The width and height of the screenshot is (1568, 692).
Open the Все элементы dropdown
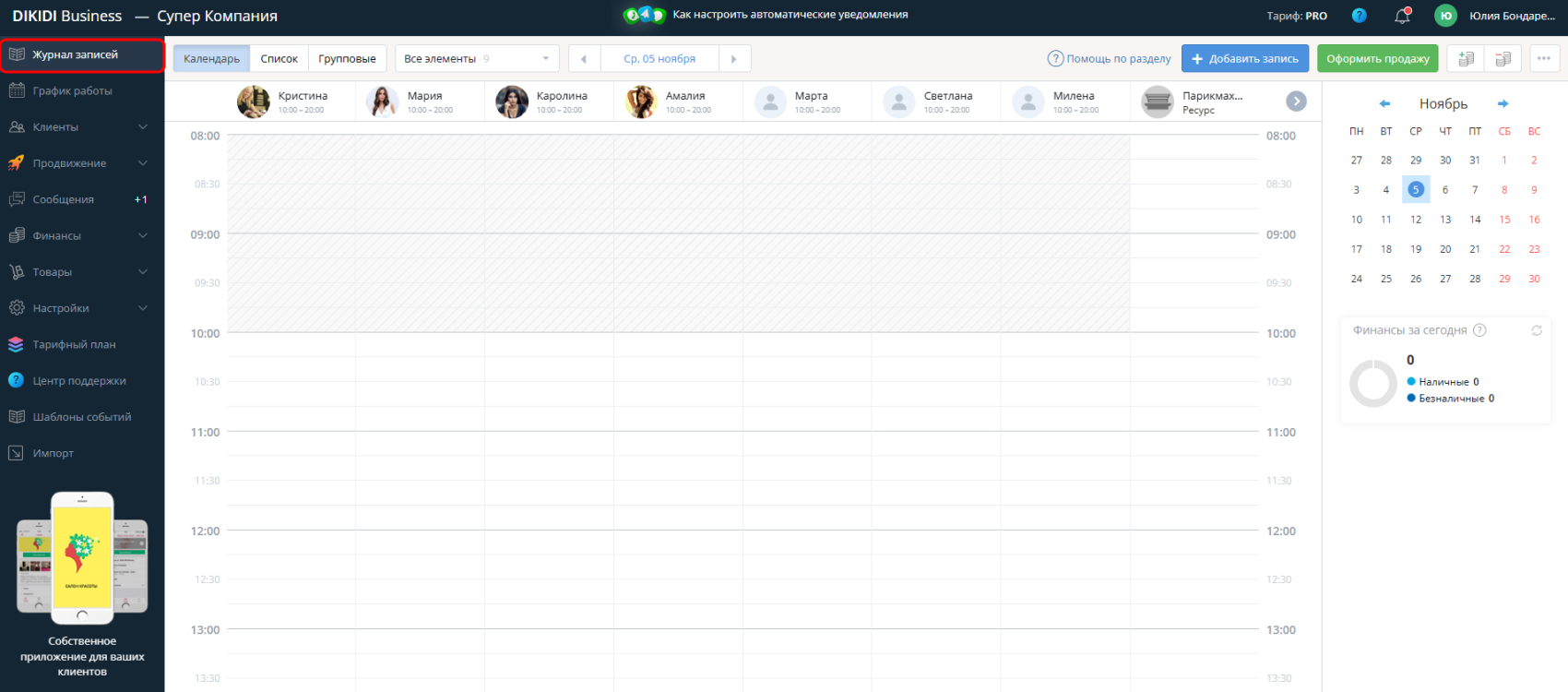(x=477, y=59)
